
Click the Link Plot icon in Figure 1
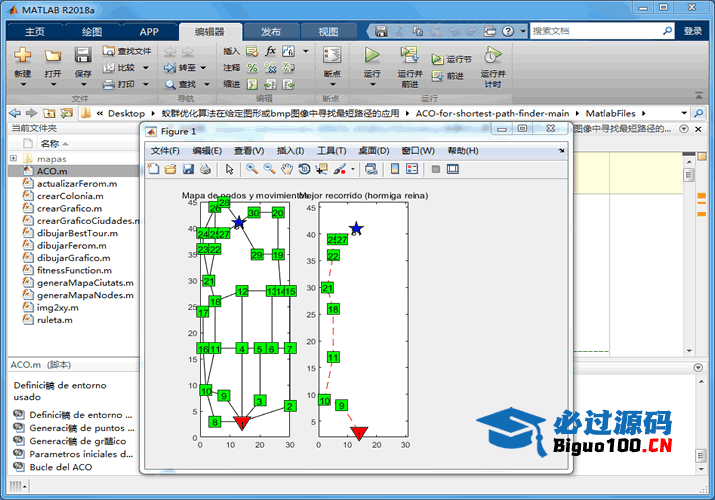tap(371, 169)
